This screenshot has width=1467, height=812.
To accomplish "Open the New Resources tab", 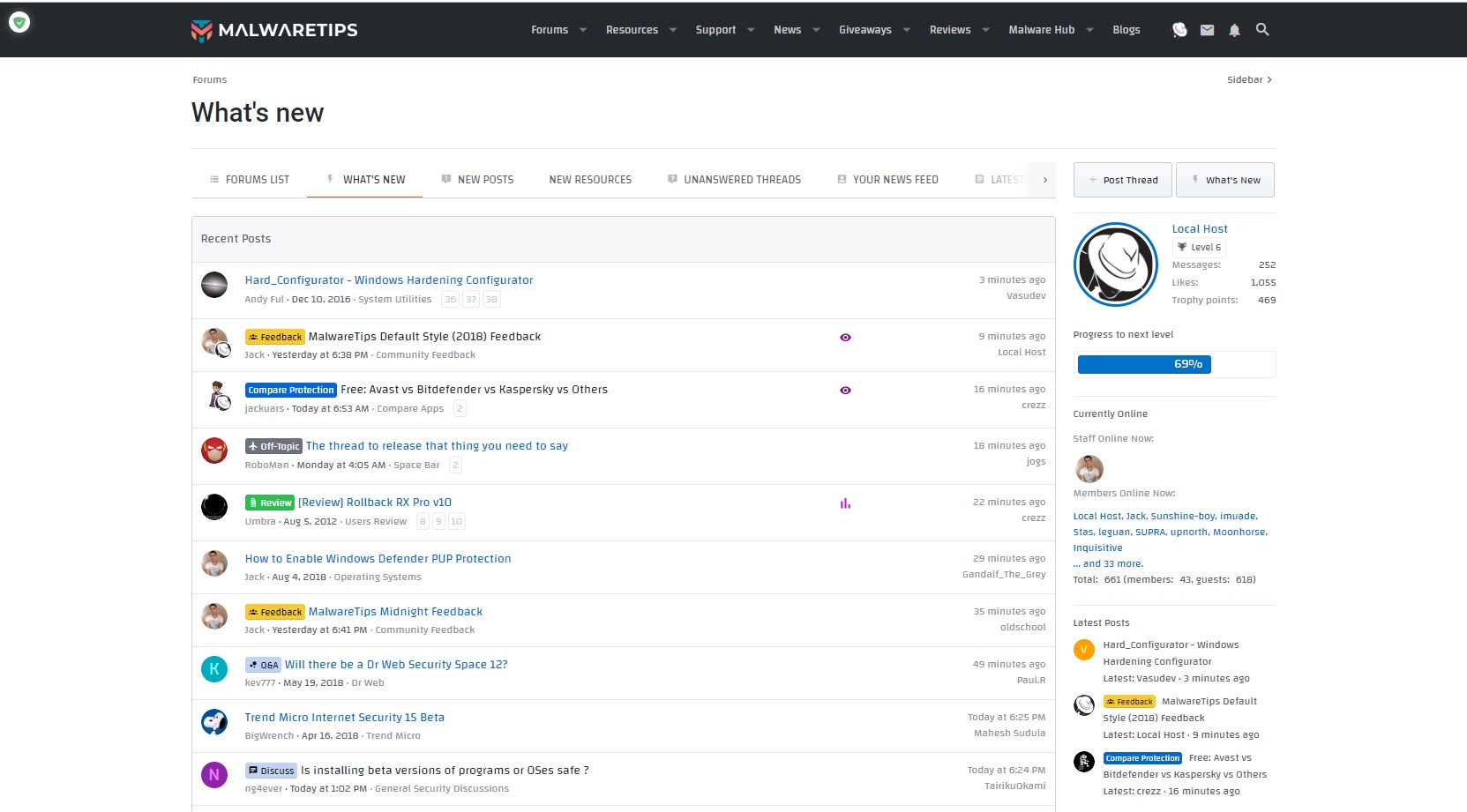I will point(590,180).
